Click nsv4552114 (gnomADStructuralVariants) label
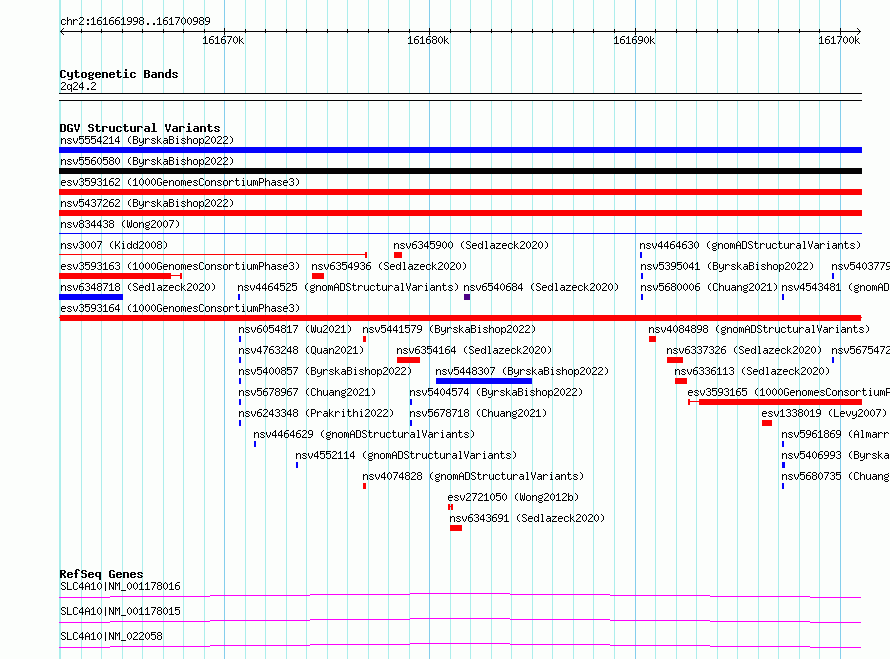This screenshot has width=890, height=659. (406, 455)
